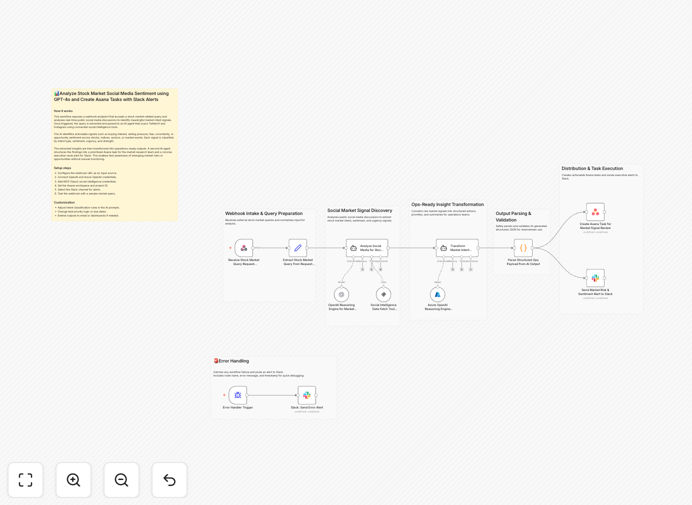The image size is (692, 505).
Task: Click the Output Parsing & Validation heading
Action: pyautogui.click(x=513, y=216)
